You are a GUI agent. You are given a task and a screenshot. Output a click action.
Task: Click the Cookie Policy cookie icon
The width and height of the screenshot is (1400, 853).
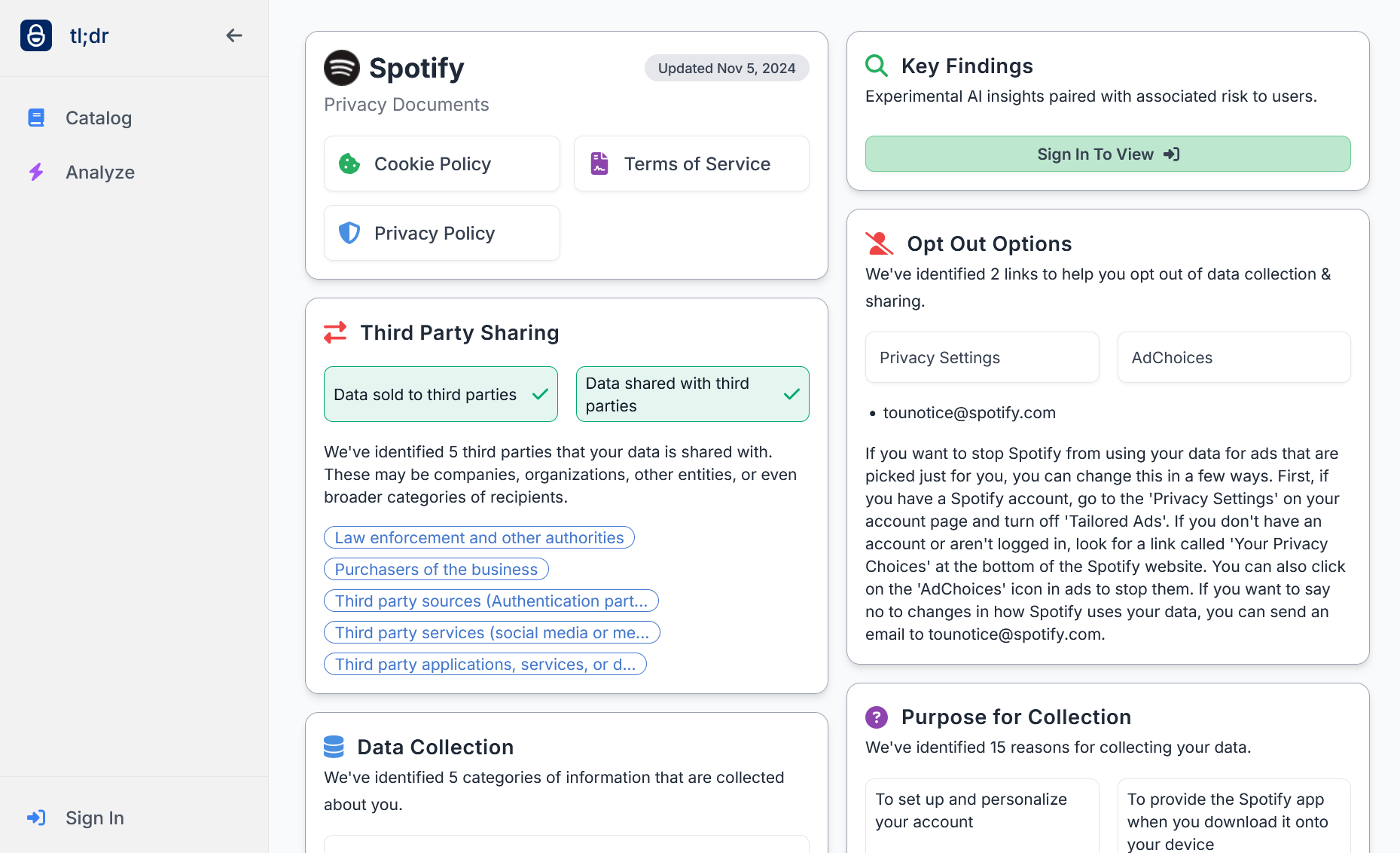coord(349,164)
